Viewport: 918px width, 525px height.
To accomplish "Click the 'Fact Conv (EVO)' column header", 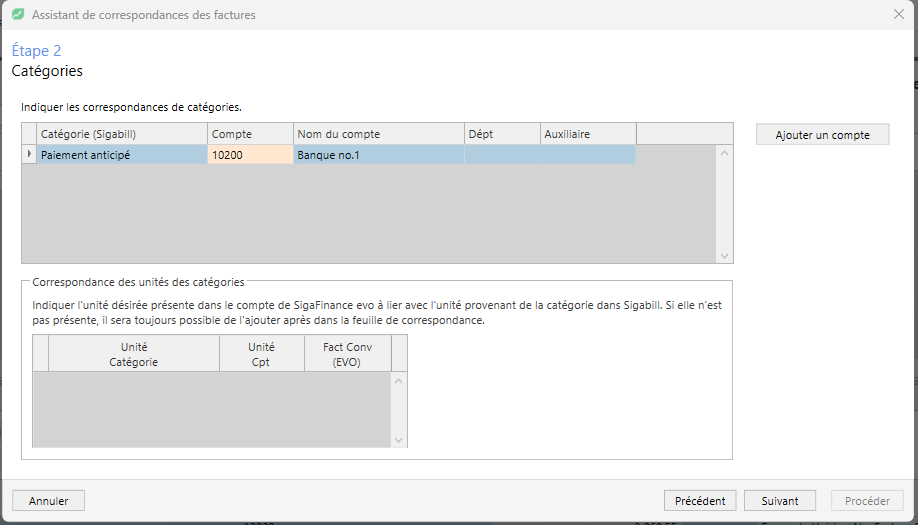I will (x=347, y=354).
